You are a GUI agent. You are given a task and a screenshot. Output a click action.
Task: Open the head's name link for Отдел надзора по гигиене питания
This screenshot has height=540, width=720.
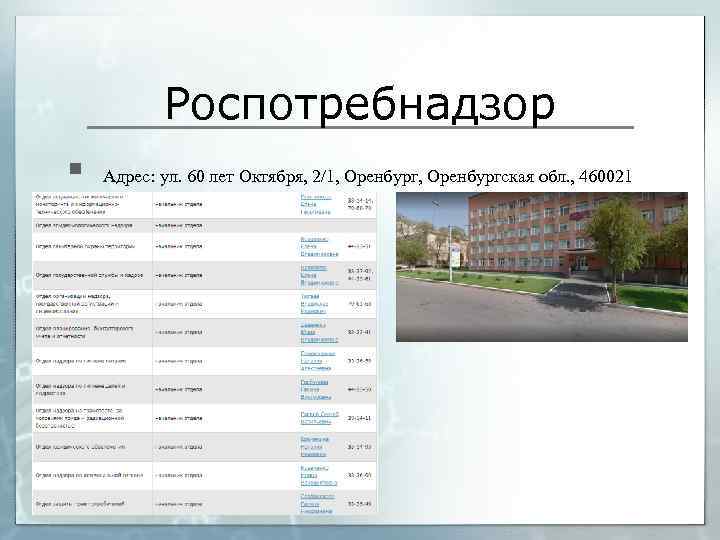click(x=318, y=361)
